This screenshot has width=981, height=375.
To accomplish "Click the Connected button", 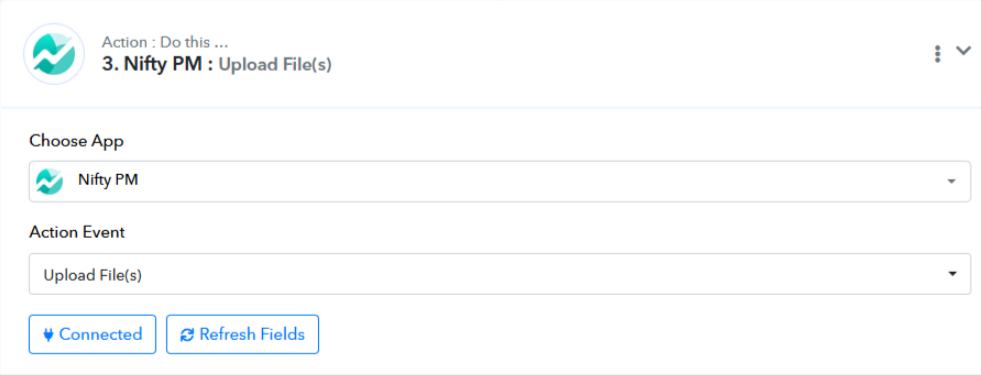I will [x=93, y=334].
